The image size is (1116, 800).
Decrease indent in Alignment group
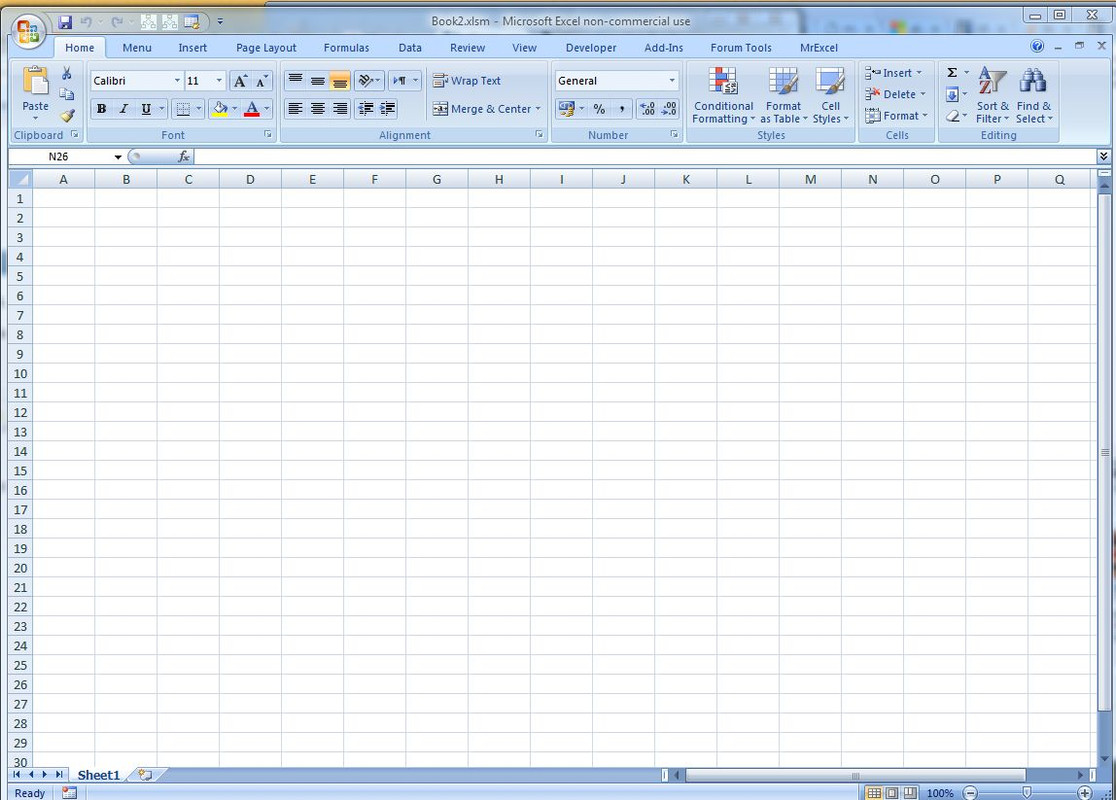[x=366, y=108]
